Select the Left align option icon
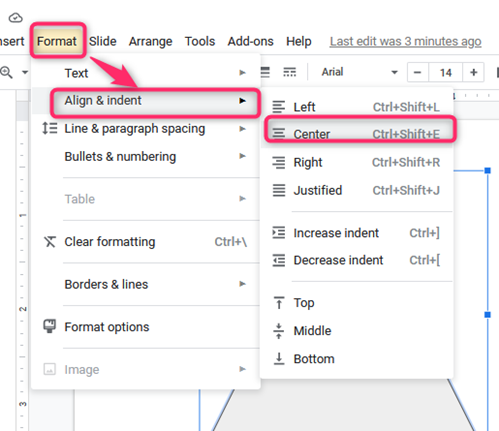 [x=279, y=107]
